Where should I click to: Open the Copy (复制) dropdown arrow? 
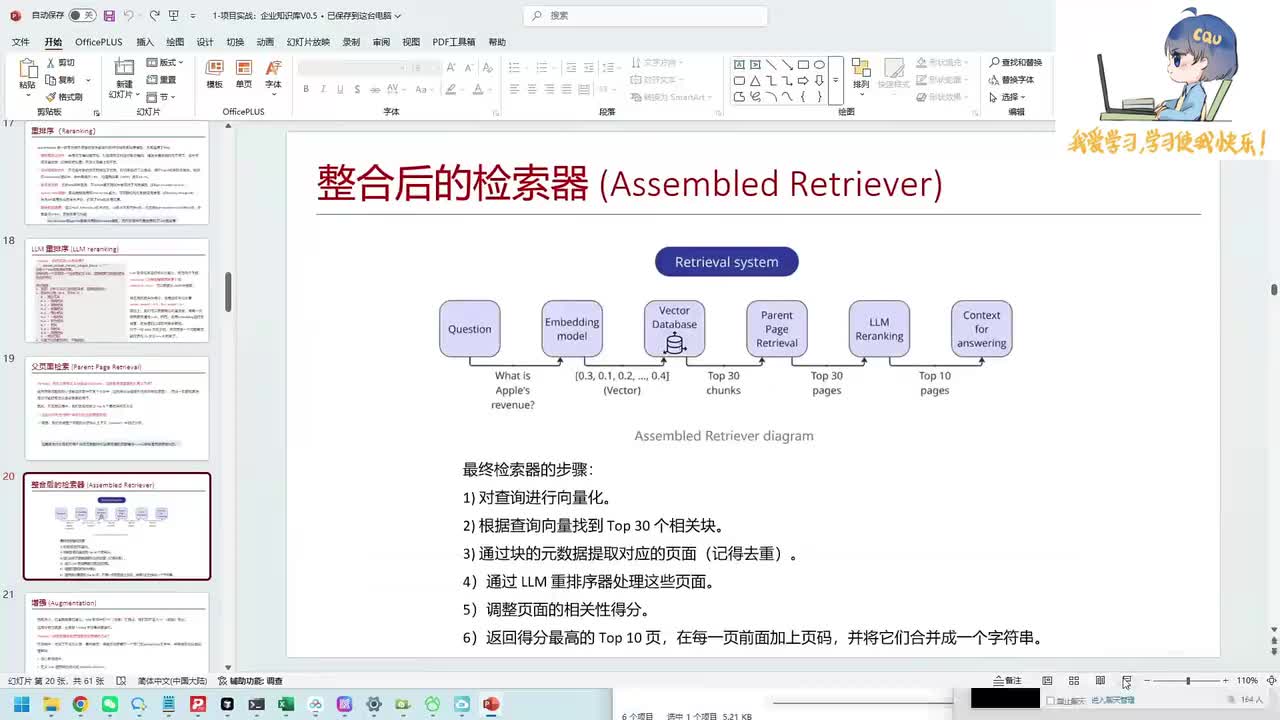pos(88,80)
